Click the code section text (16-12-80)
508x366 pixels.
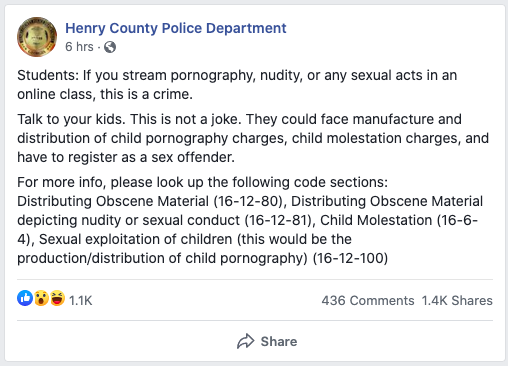click(248, 201)
